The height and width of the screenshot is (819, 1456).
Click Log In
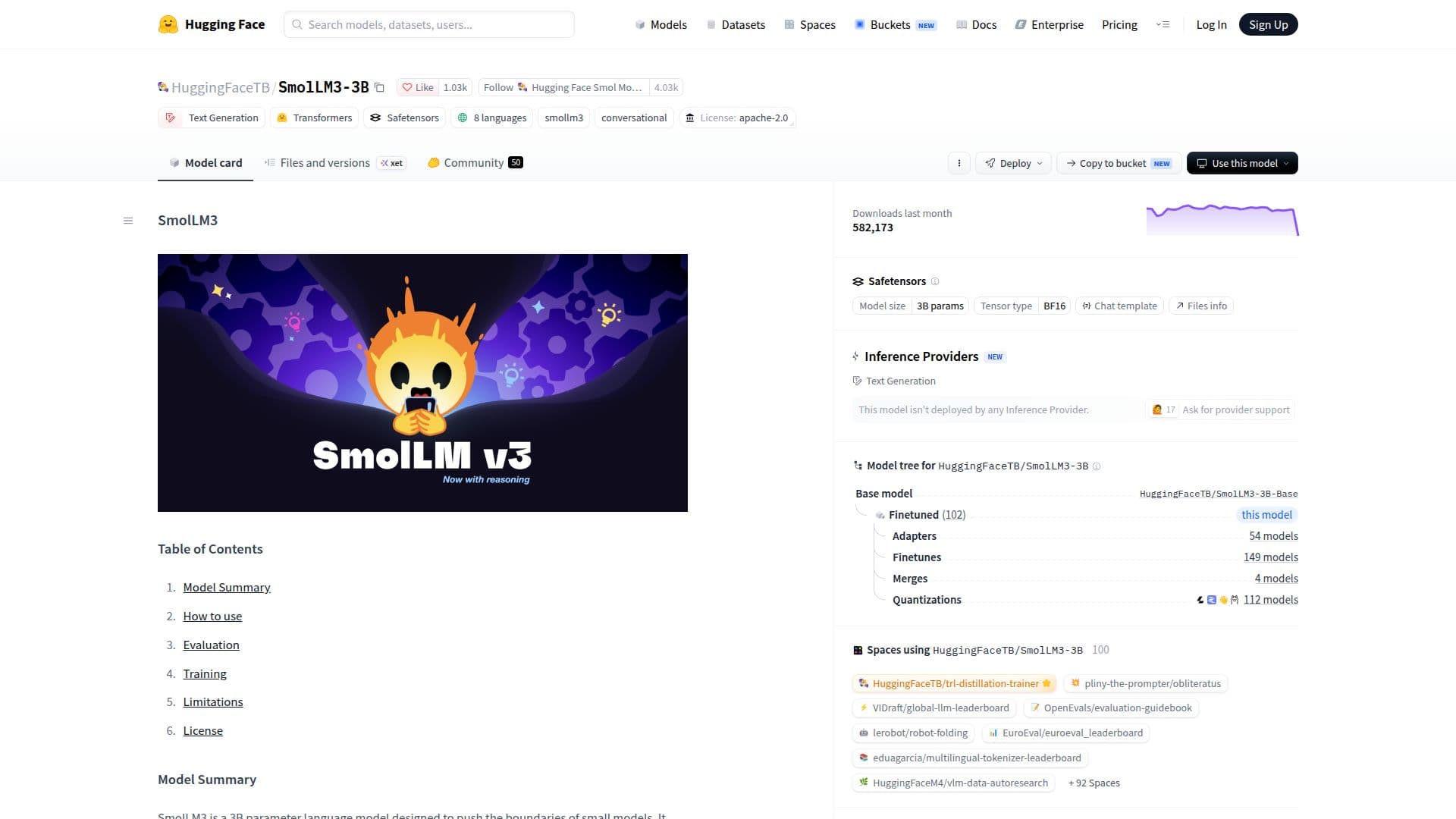(x=1211, y=24)
